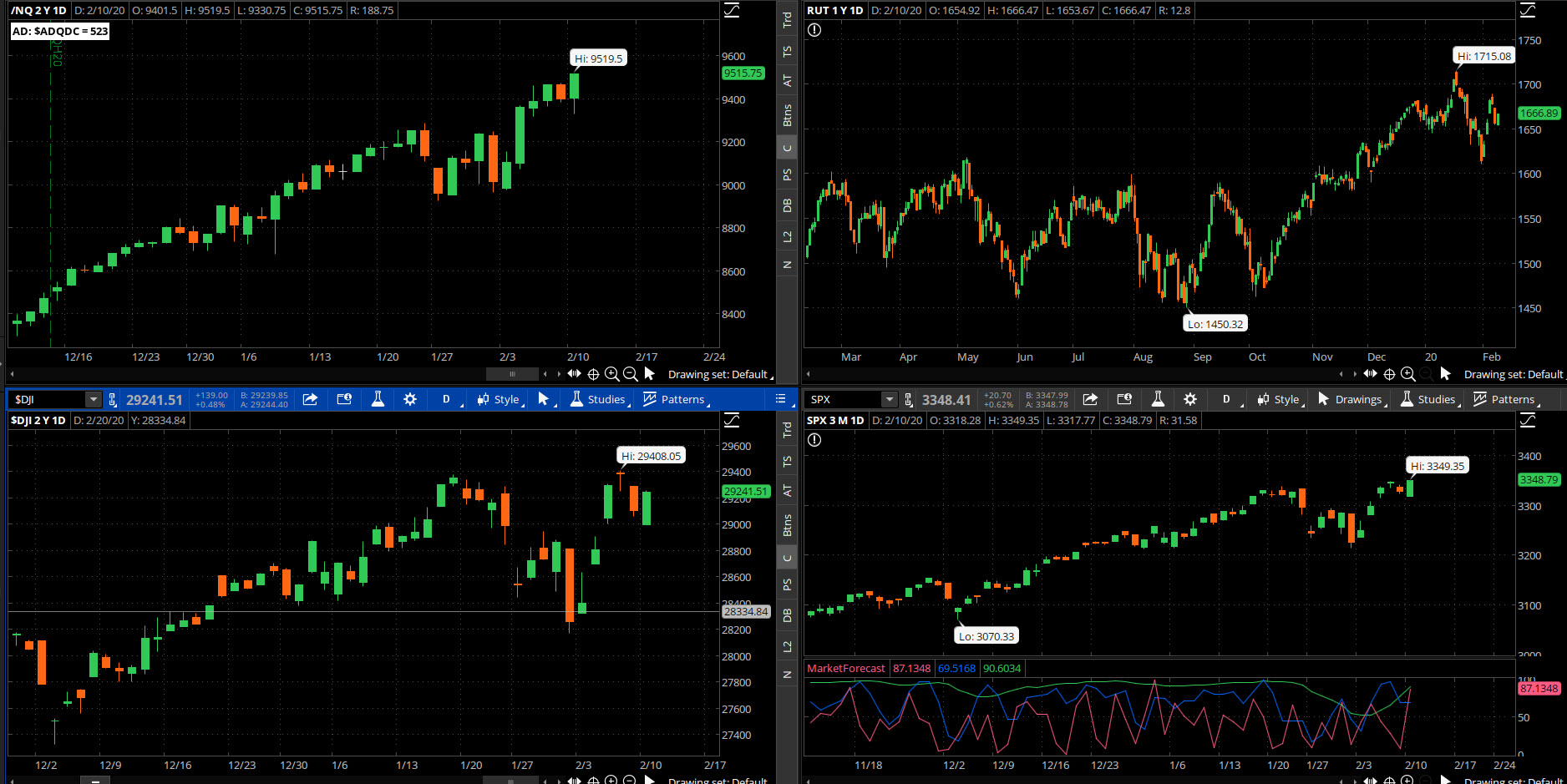The height and width of the screenshot is (784, 1567).
Task: Toggle the Trd sidebar tab beside /NQ chart
Action: point(787,19)
